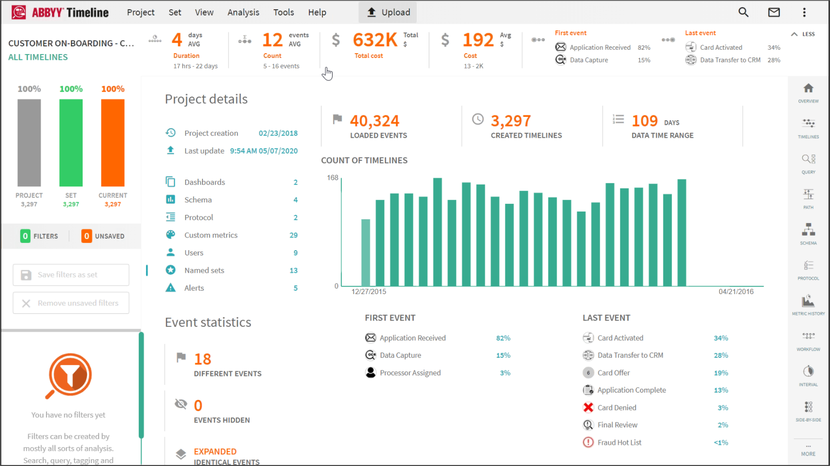
Task: Open the Query tool in sidebar
Action: click(x=808, y=164)
